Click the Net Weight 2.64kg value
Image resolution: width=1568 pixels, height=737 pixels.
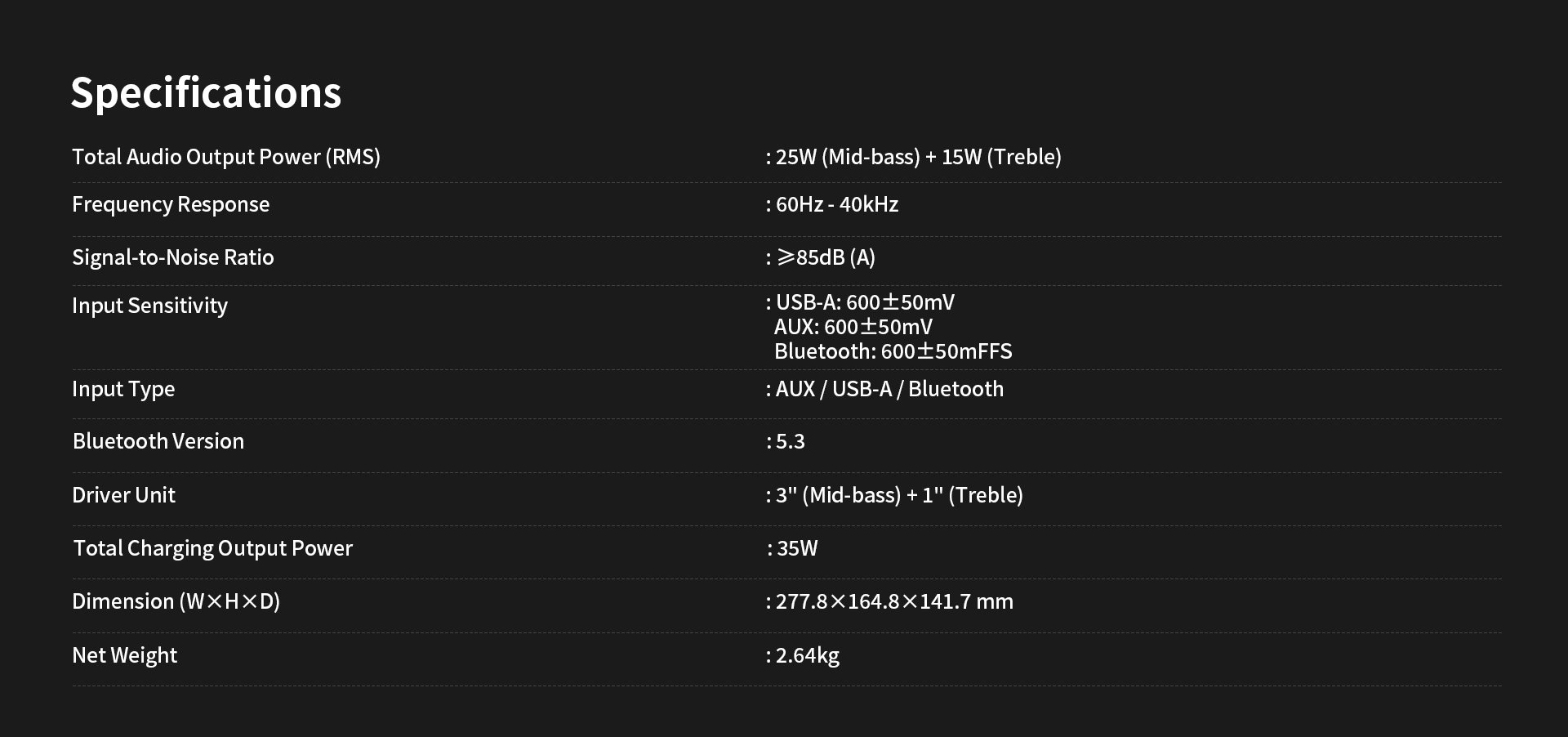tap(807, 655)
